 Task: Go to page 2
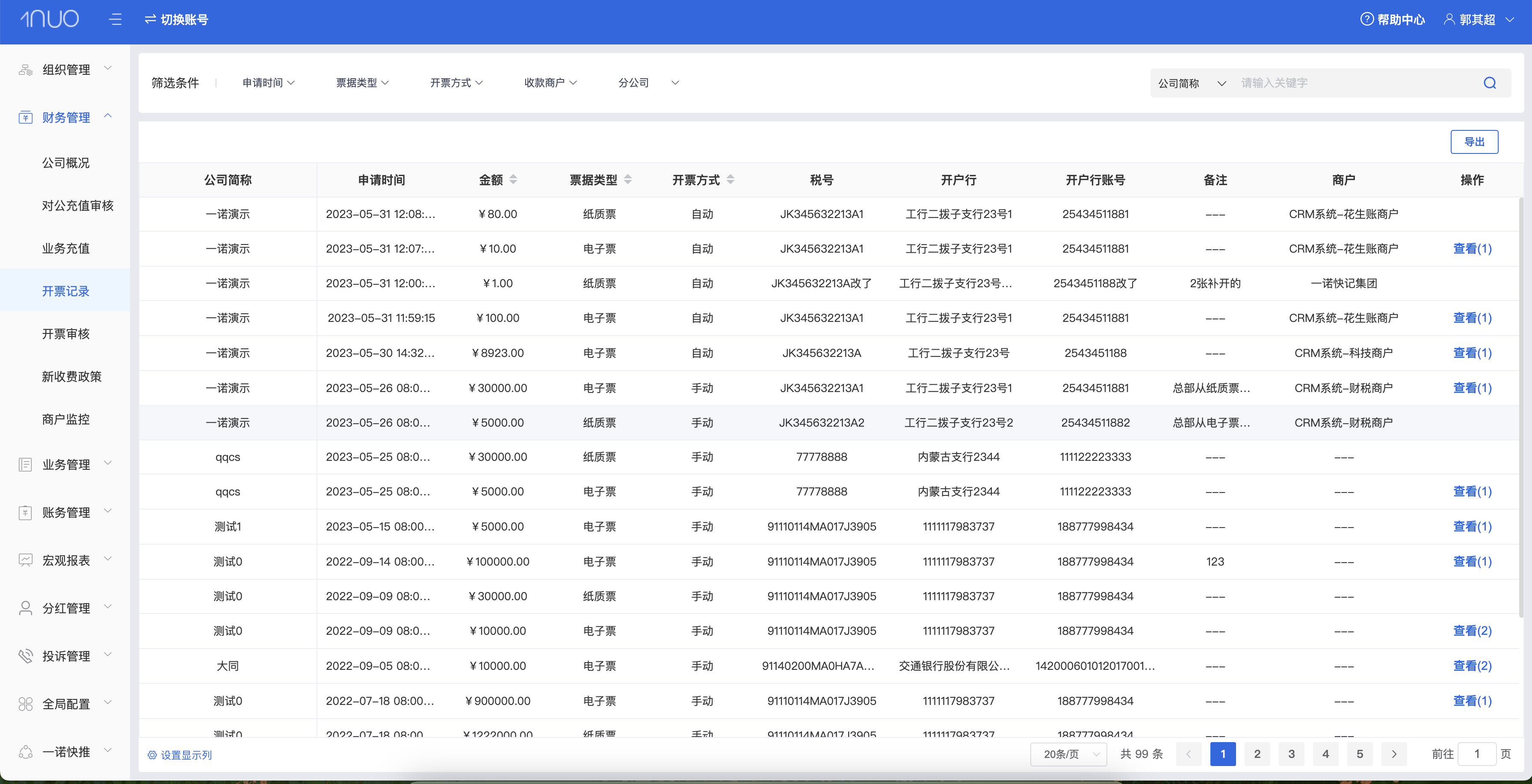tap(1257, 754)
